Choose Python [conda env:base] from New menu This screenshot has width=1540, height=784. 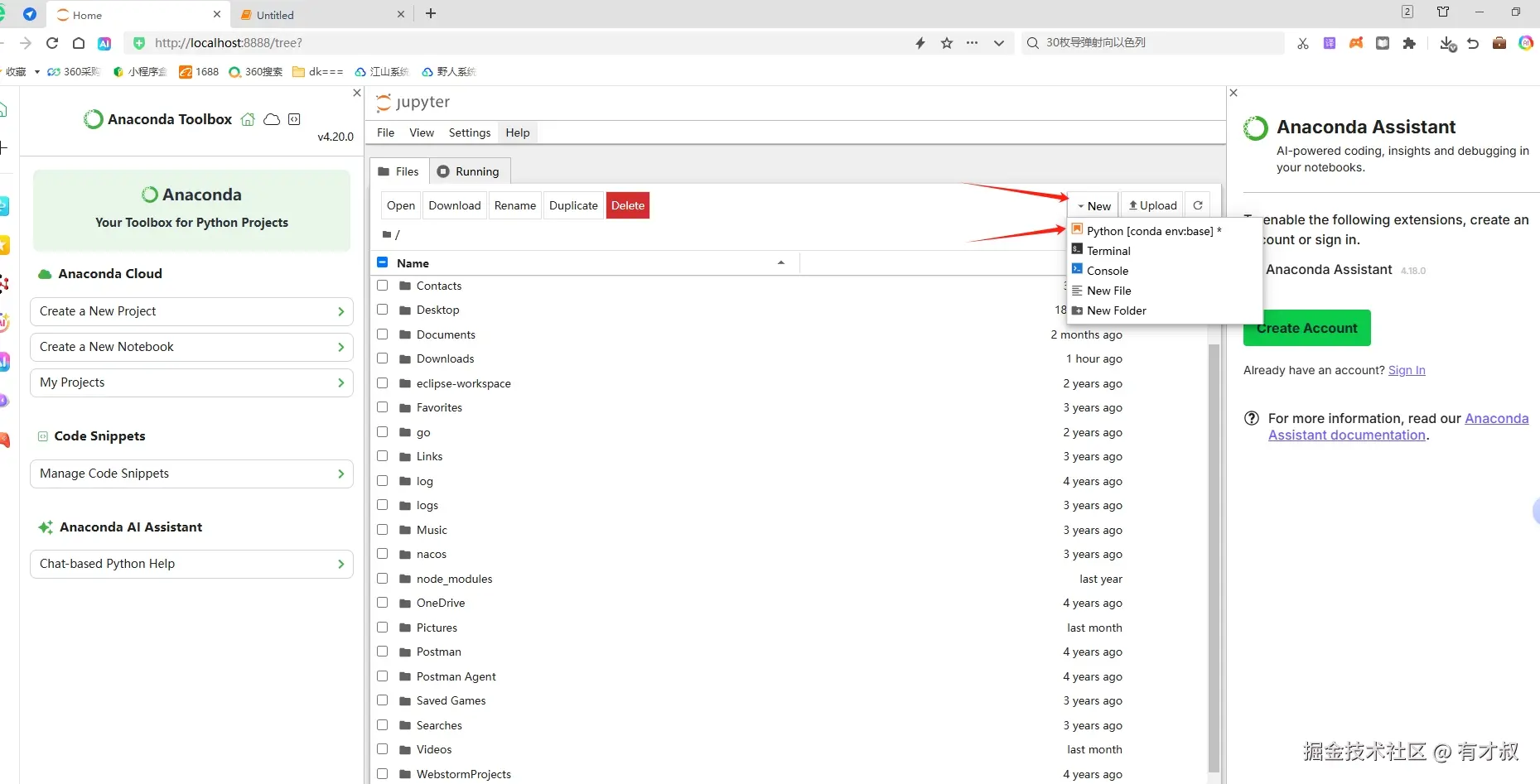pyautogui.click(x=1154, y=231)
